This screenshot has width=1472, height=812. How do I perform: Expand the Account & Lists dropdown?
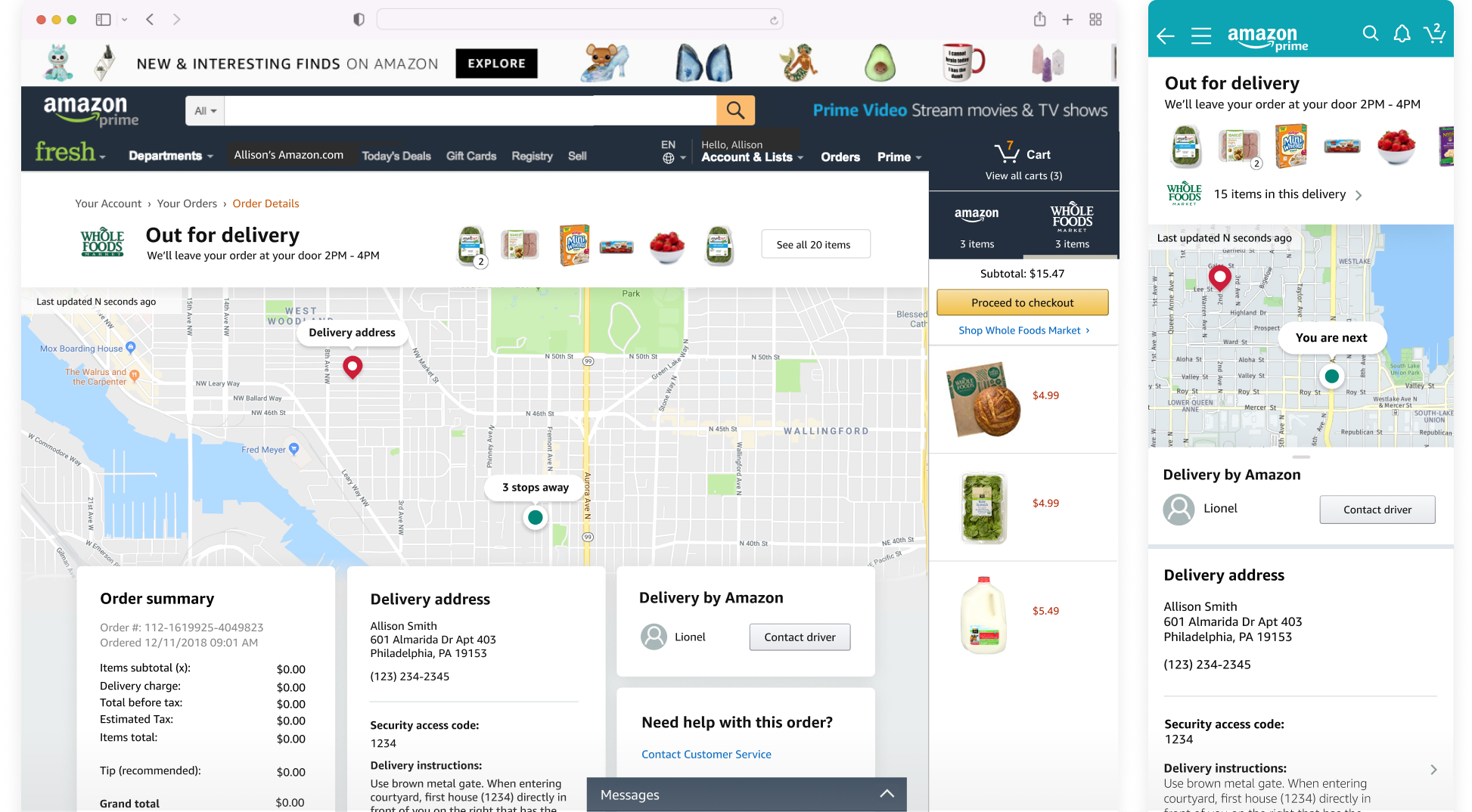point(752,157)
